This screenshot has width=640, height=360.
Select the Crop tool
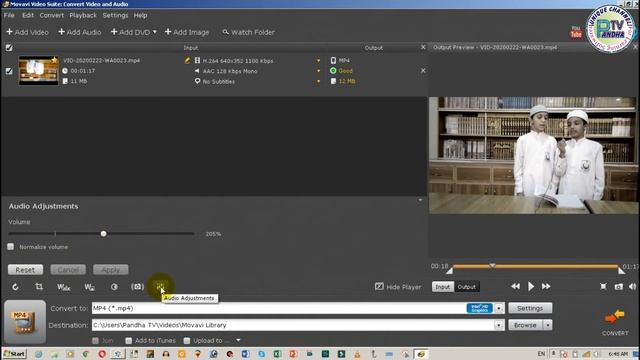tap(39, 287)
